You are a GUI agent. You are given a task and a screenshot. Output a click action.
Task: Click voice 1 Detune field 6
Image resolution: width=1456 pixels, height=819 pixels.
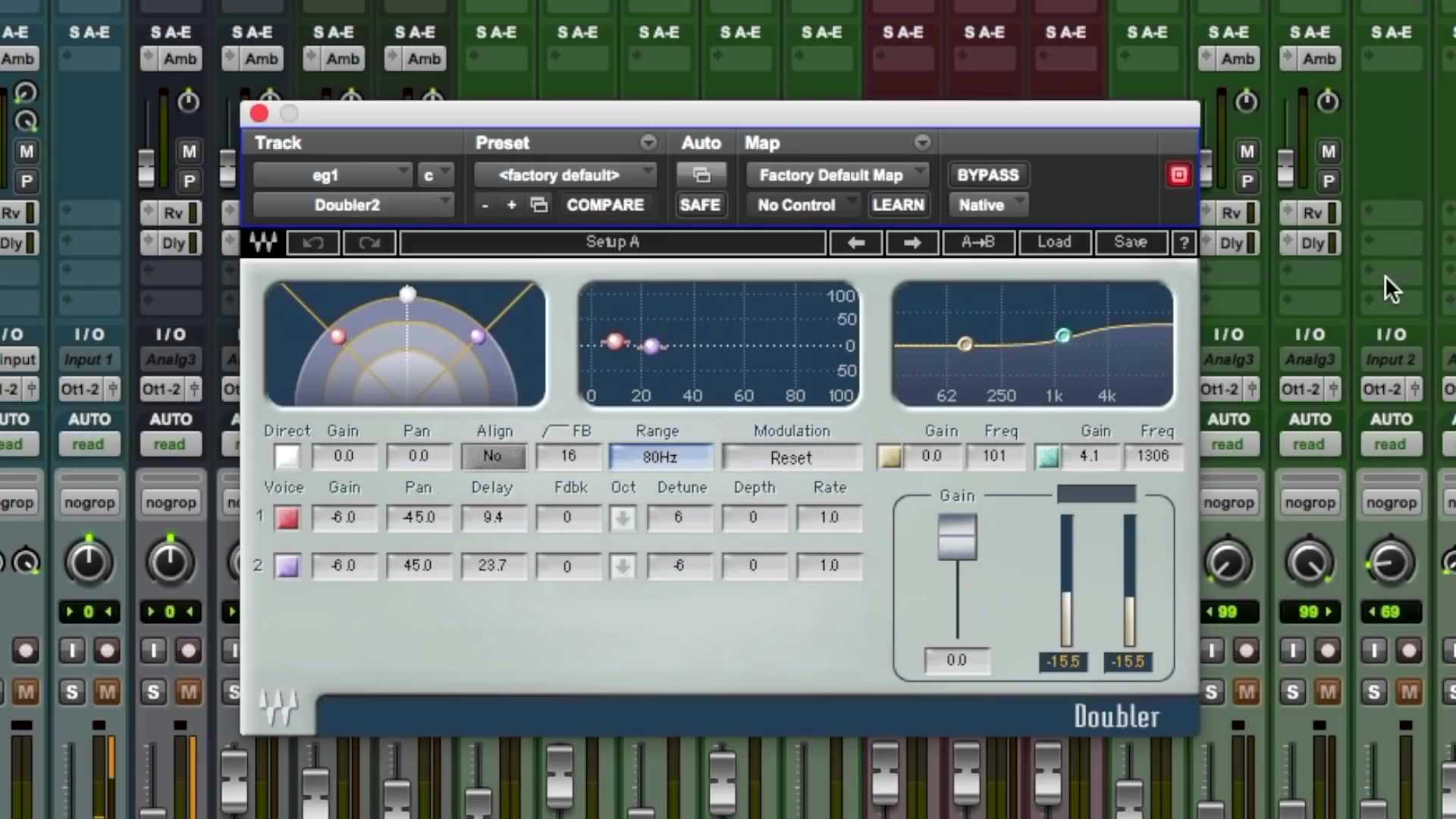point(679,518)
